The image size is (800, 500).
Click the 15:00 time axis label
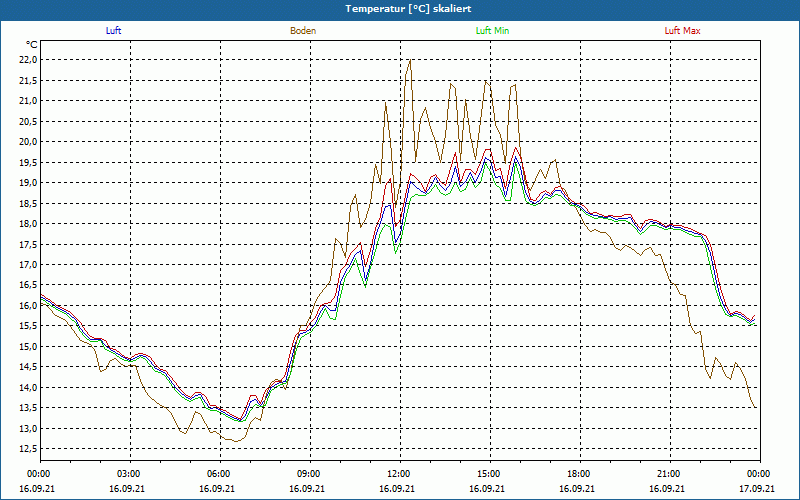click(488, 474)
